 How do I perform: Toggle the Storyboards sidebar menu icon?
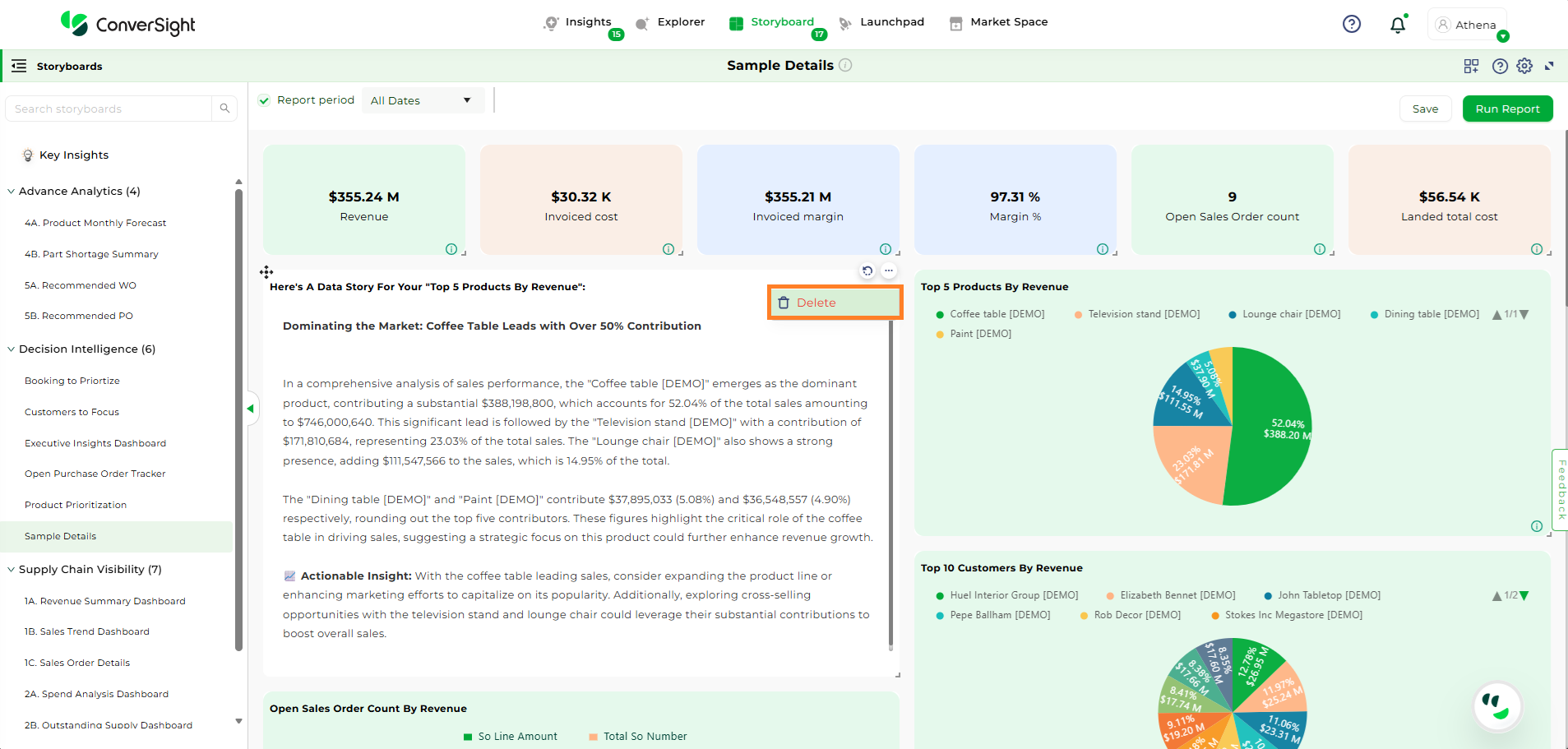(x=19, y=66)
